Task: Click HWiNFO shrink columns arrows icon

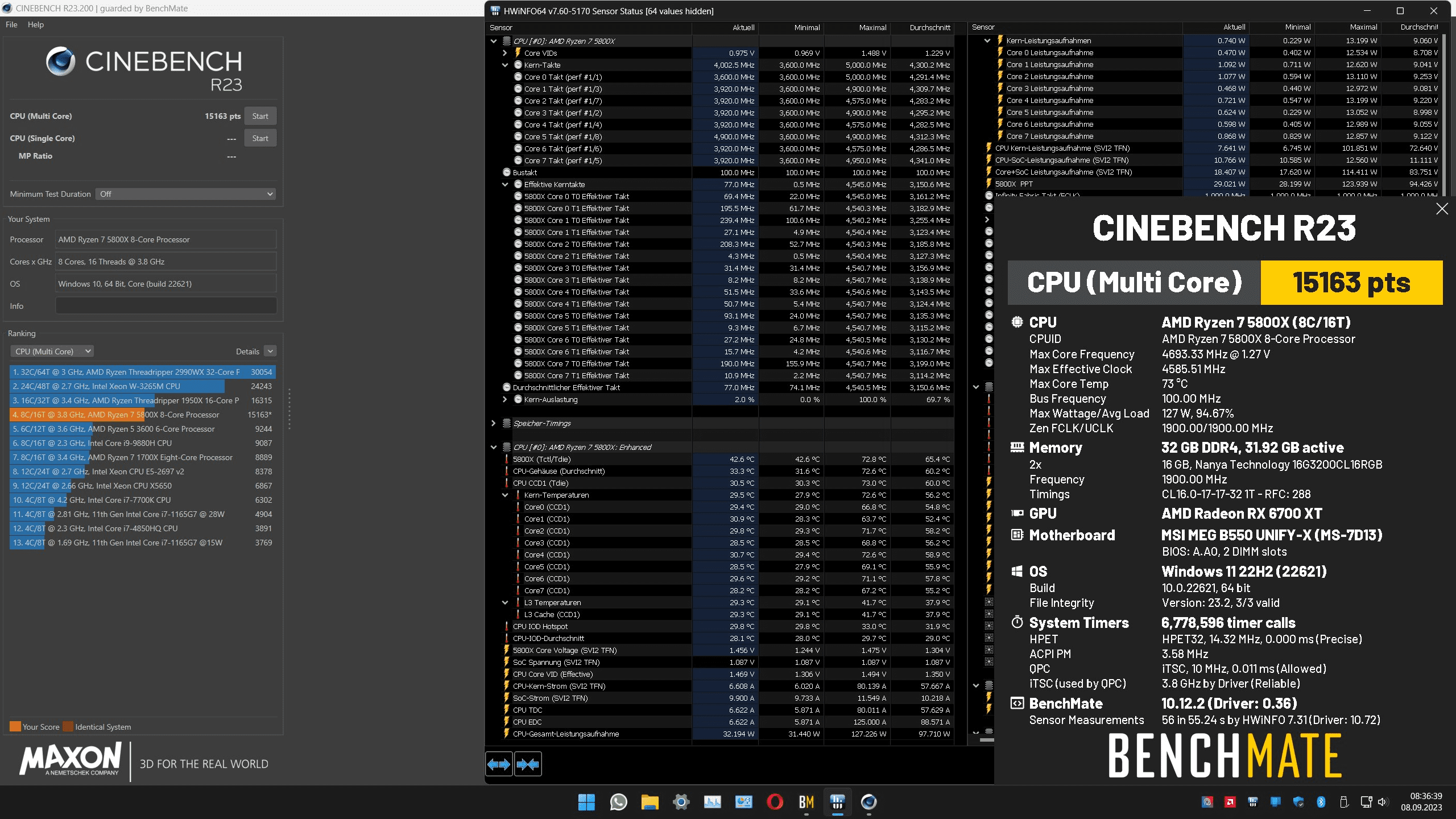Action: pos(528,764)
